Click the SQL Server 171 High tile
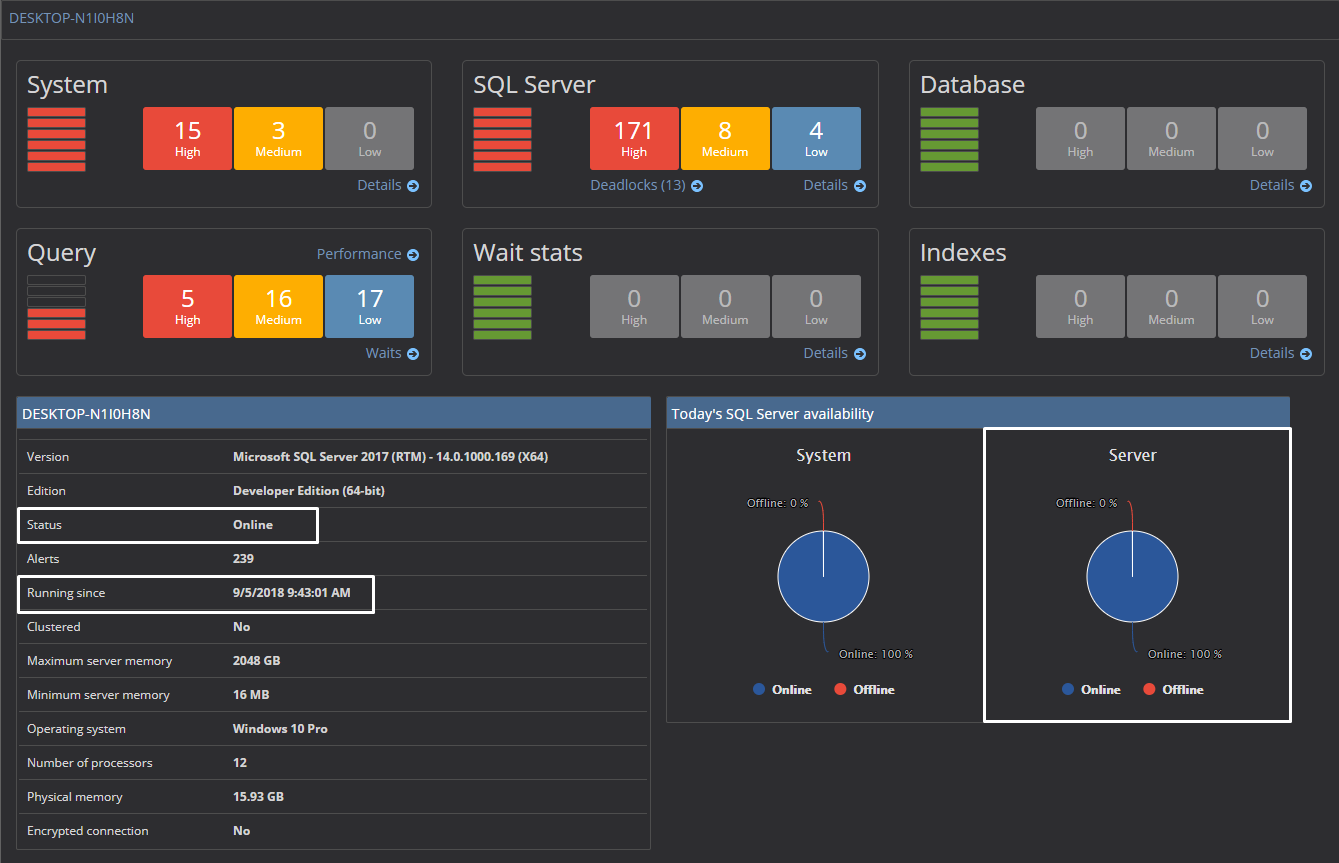Screen dimensions: 1339x863 click(634, 138)
